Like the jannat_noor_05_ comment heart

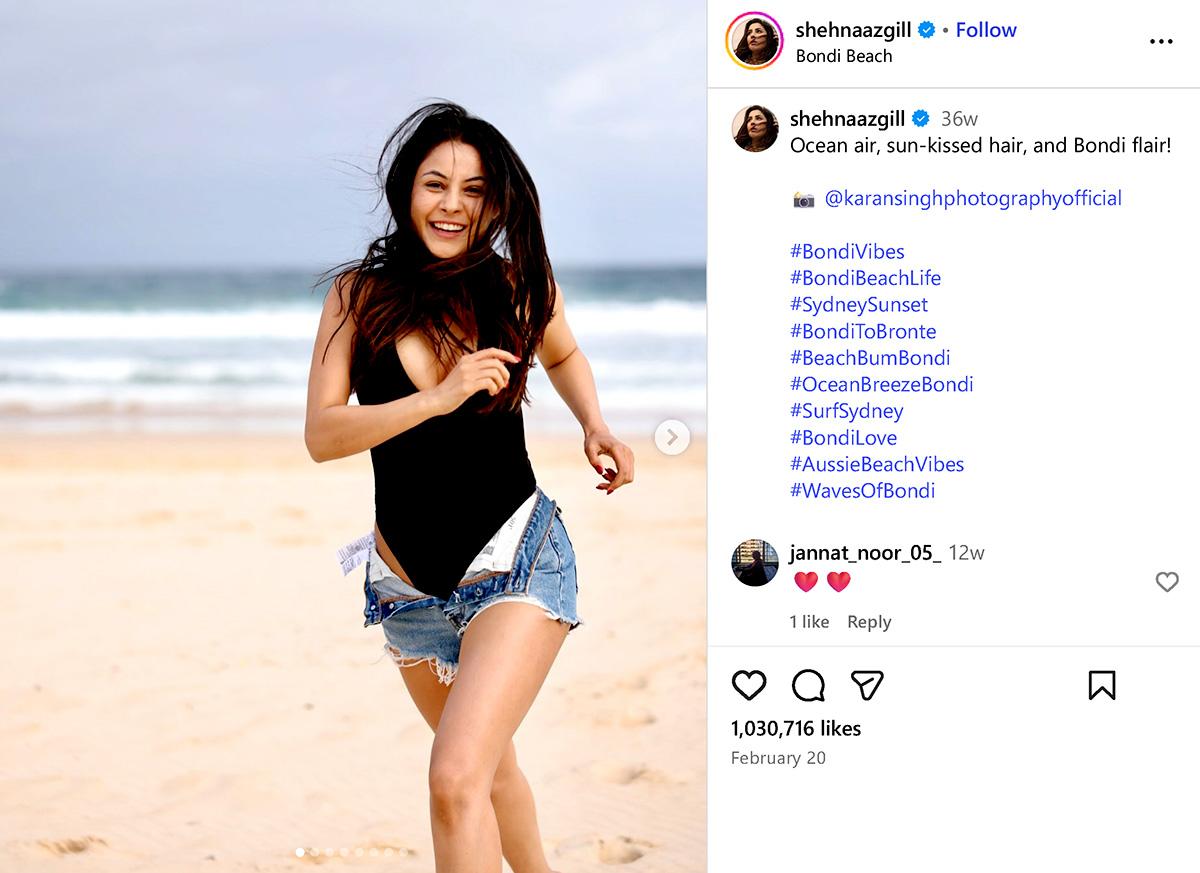click(1167, 581)
